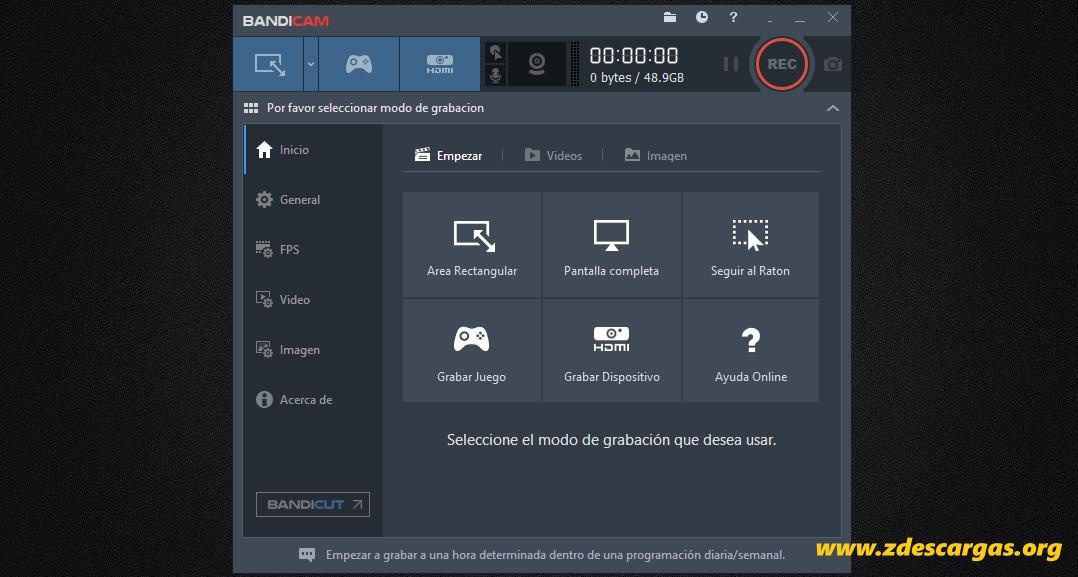The image size is (1078, 577).
Task: Switch to the Imagen tab
Action: pos(655,155)
